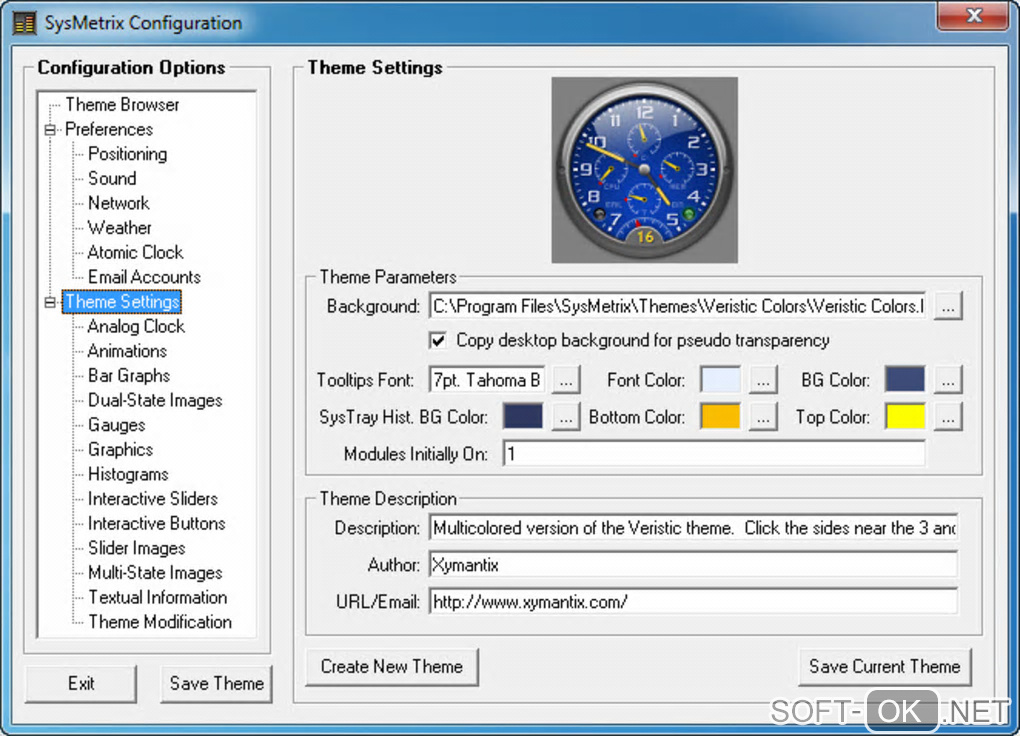Select Textual Information item

pos(157,597)
